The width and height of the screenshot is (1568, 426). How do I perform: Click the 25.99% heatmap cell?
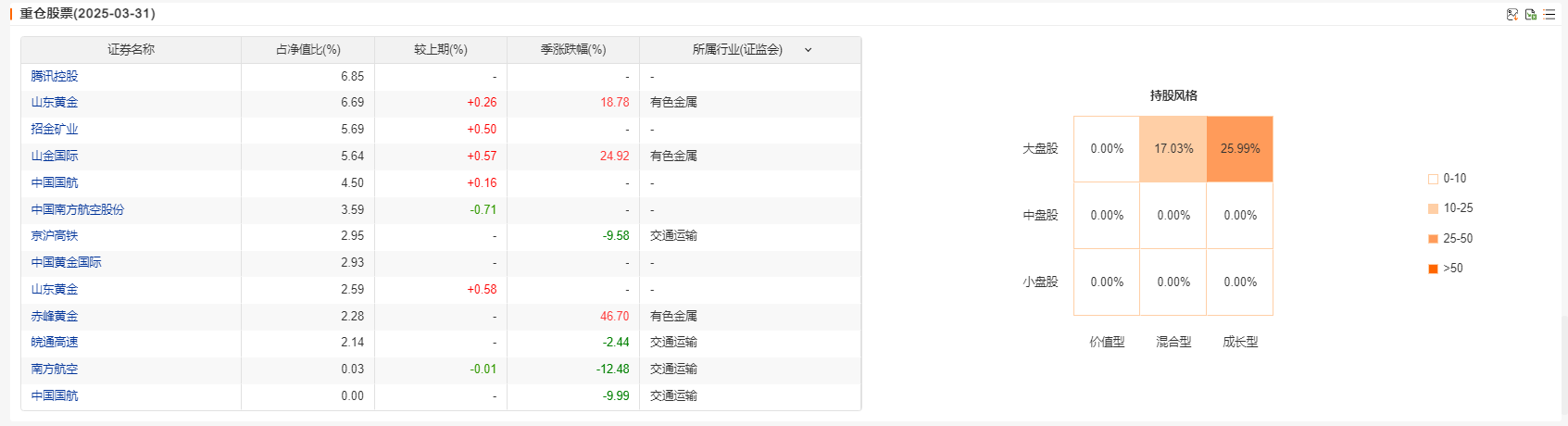1240,149
